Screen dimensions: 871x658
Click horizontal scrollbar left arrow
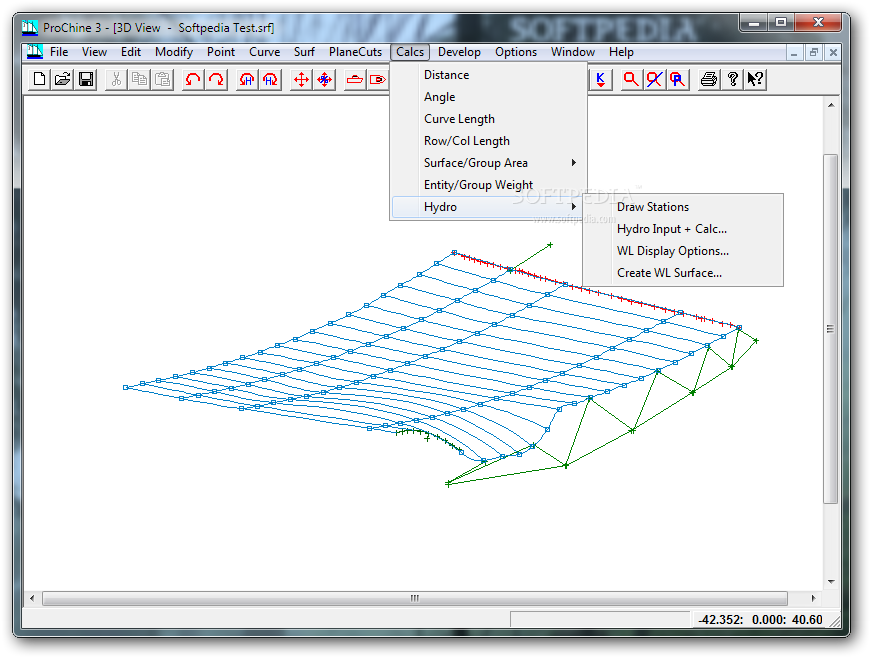point(32,598)
